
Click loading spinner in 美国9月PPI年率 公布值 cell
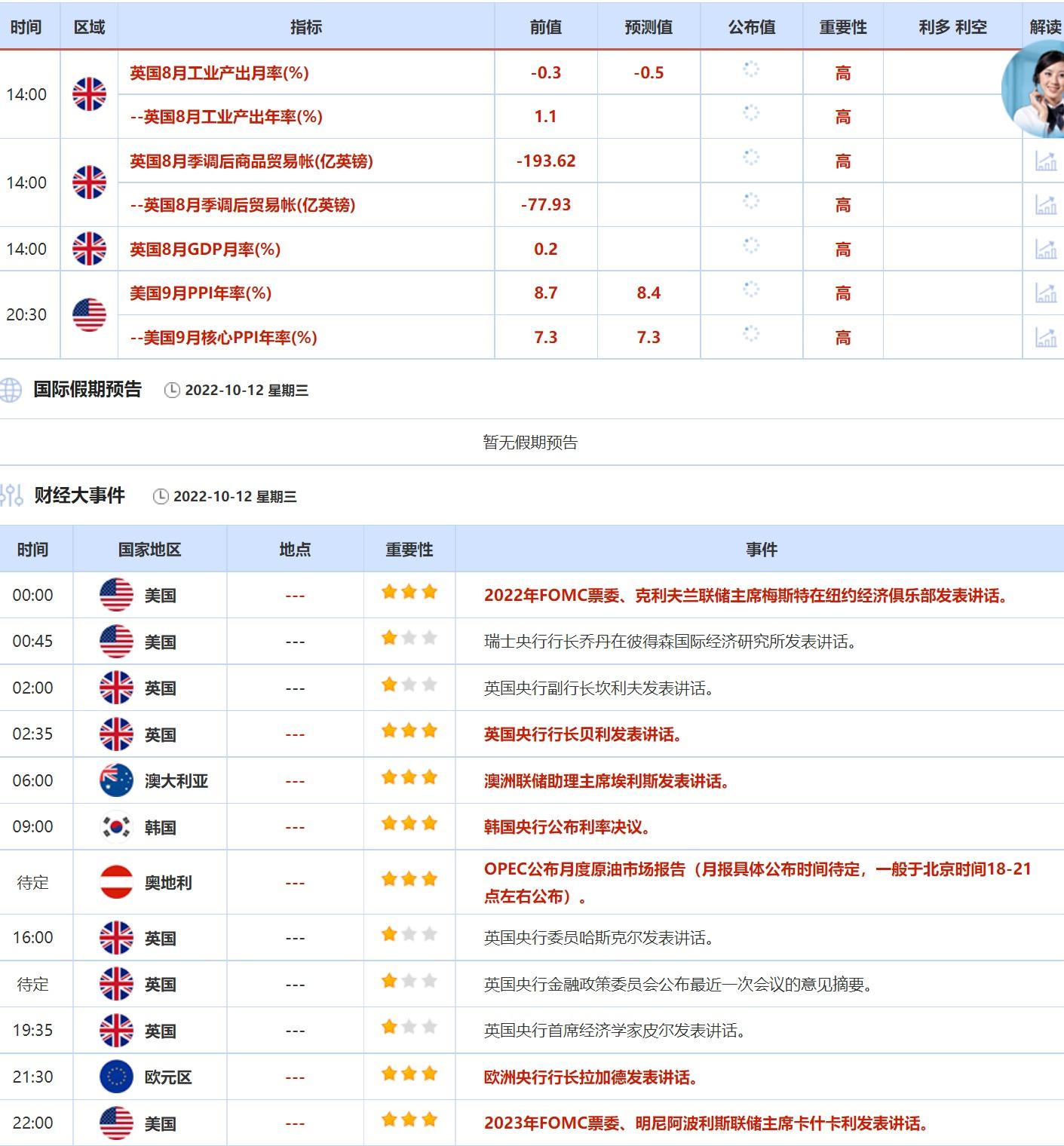coord(751,290)
